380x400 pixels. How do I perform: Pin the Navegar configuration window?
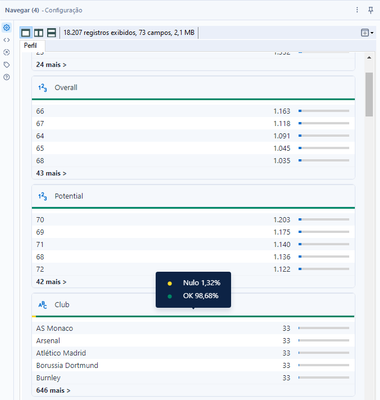[371, 10]
